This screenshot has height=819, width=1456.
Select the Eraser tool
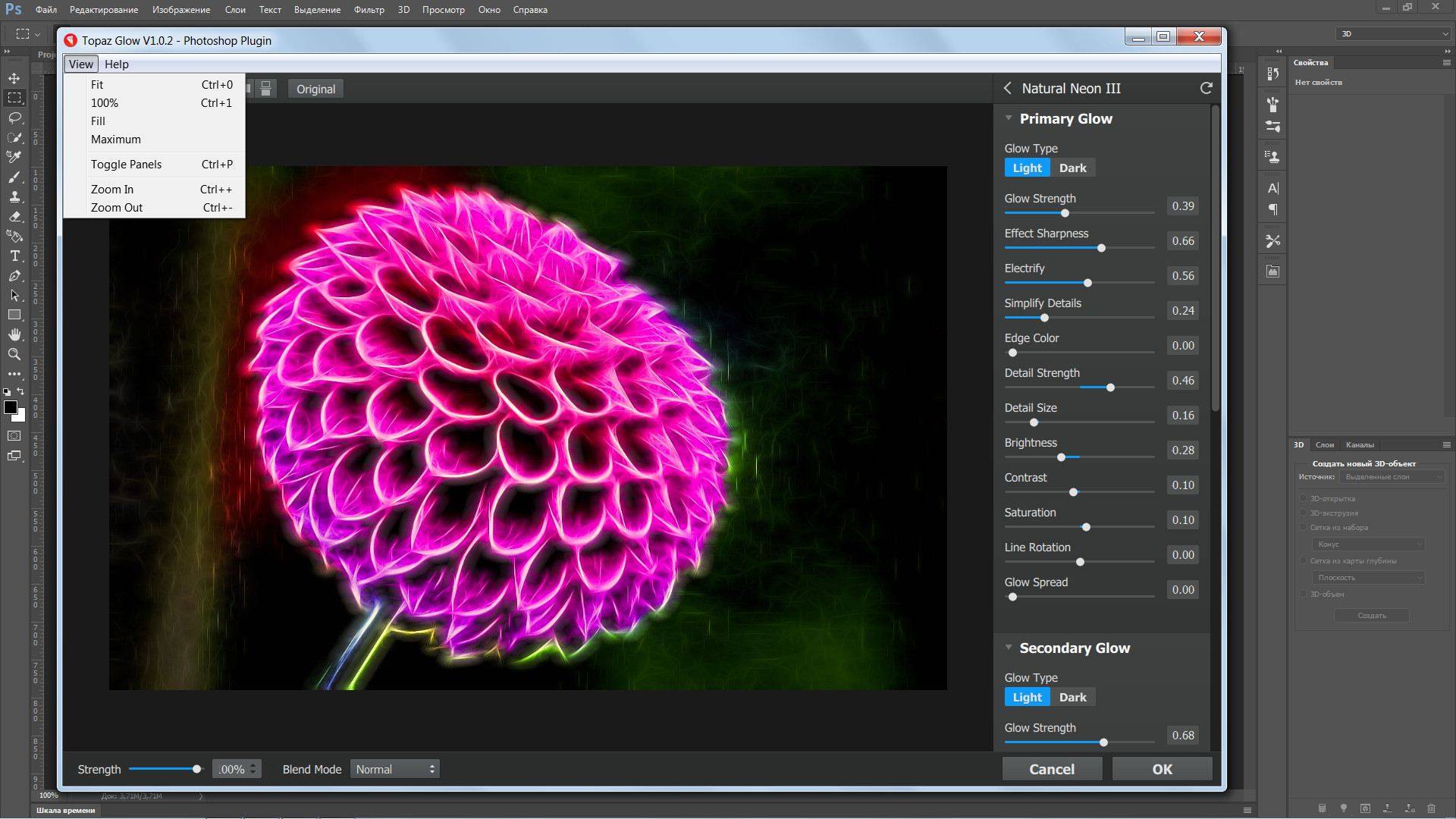click(x=14, y=216)
